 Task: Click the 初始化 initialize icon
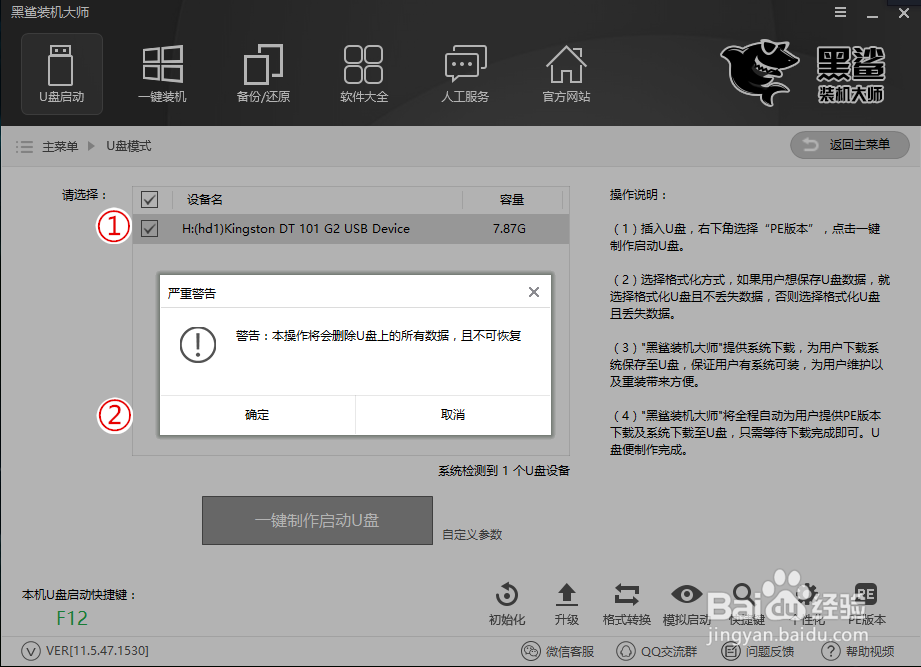pyautogui.click(x=506, y=600)
